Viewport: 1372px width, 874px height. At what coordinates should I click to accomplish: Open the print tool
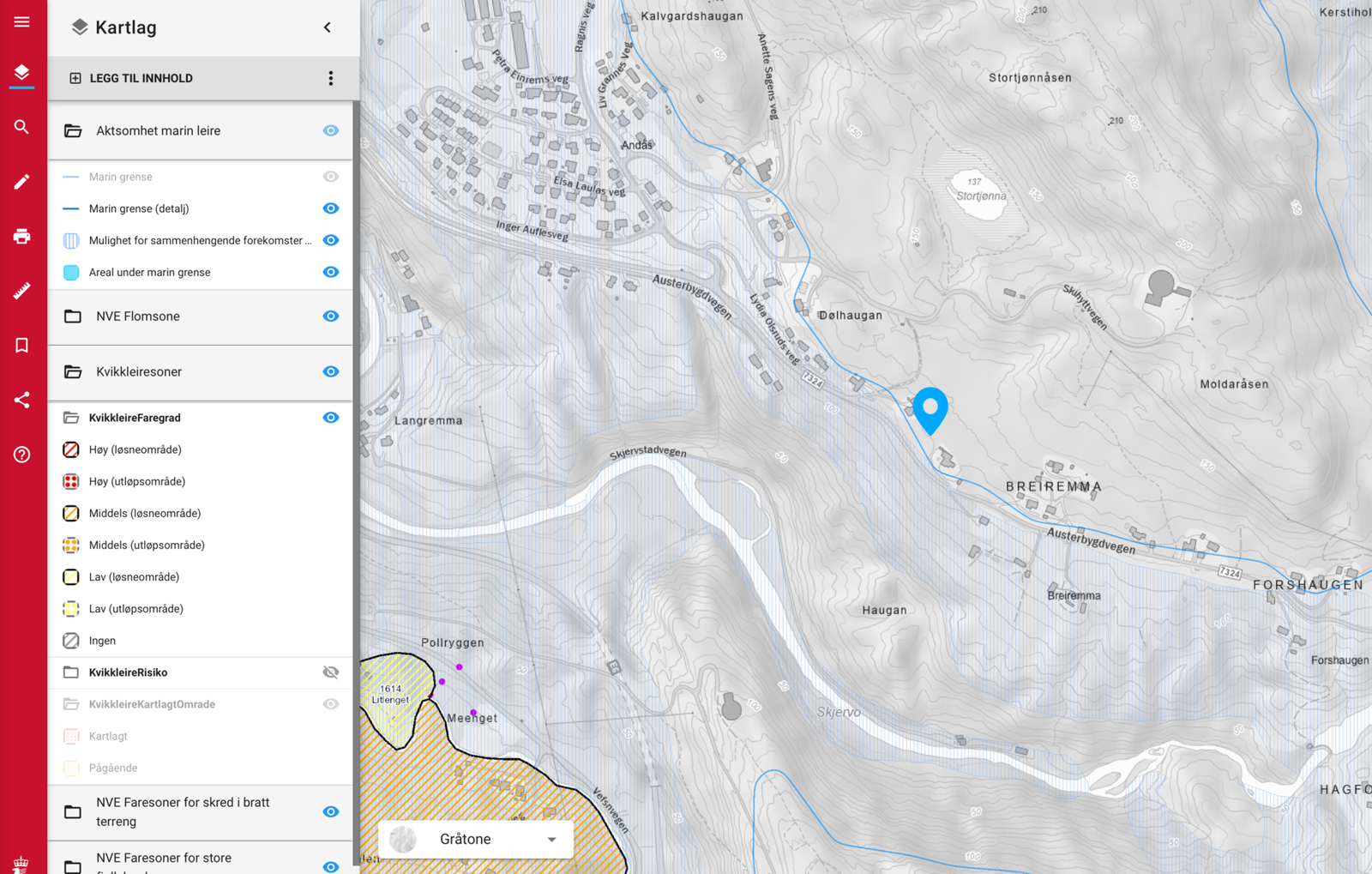coord(21,237)
